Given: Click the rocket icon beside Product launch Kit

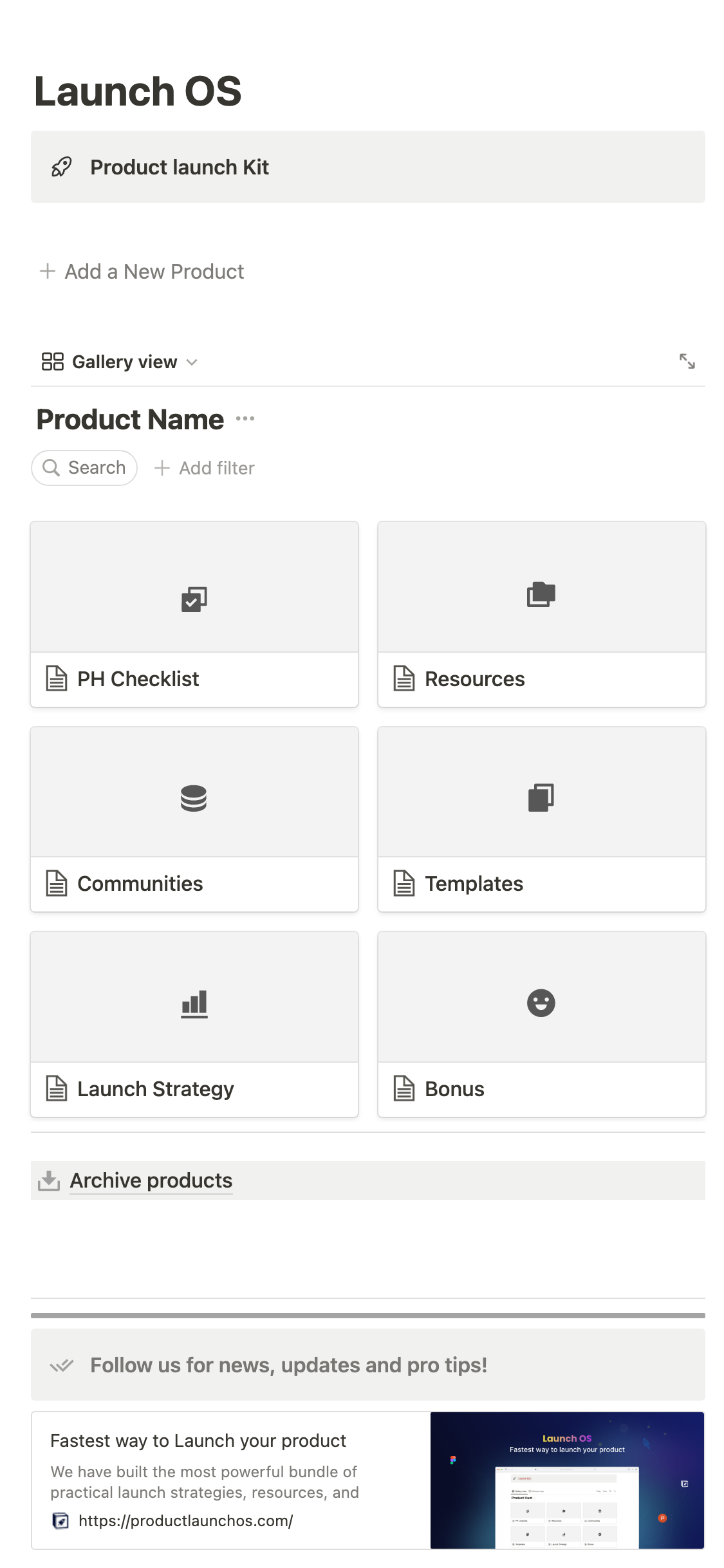Looking at the screenshot, I should pyautogui.click(x=61, y=167).
